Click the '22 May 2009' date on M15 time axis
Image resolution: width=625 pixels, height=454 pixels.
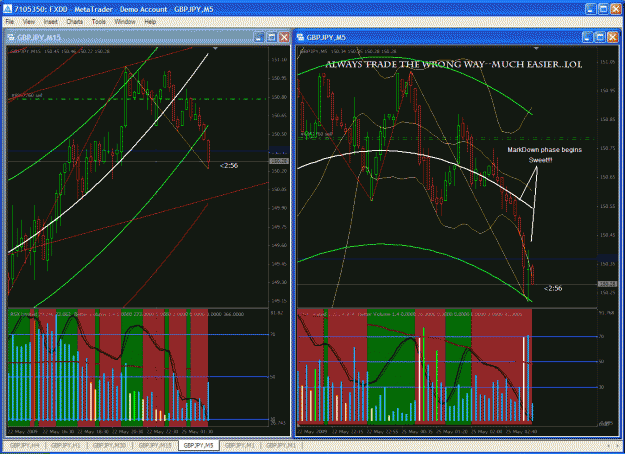pos(22,432)
